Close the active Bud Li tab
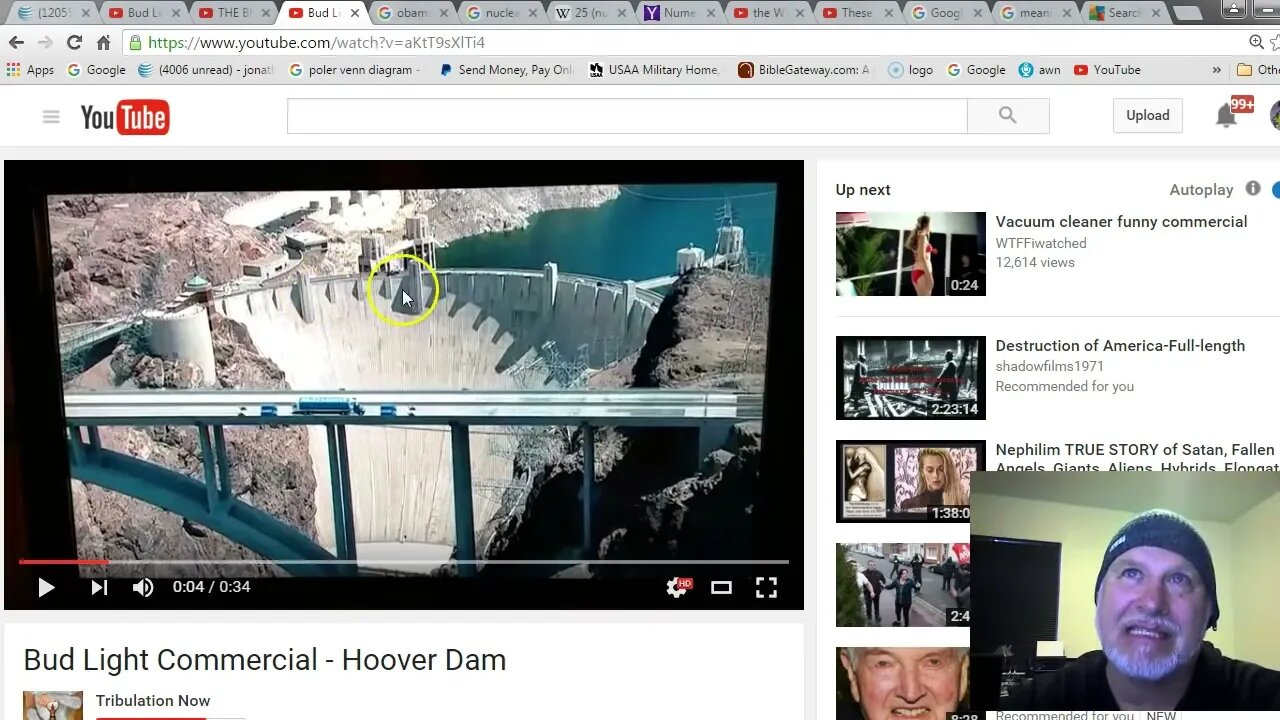The image size is (1280, 720). coord(354,13)
